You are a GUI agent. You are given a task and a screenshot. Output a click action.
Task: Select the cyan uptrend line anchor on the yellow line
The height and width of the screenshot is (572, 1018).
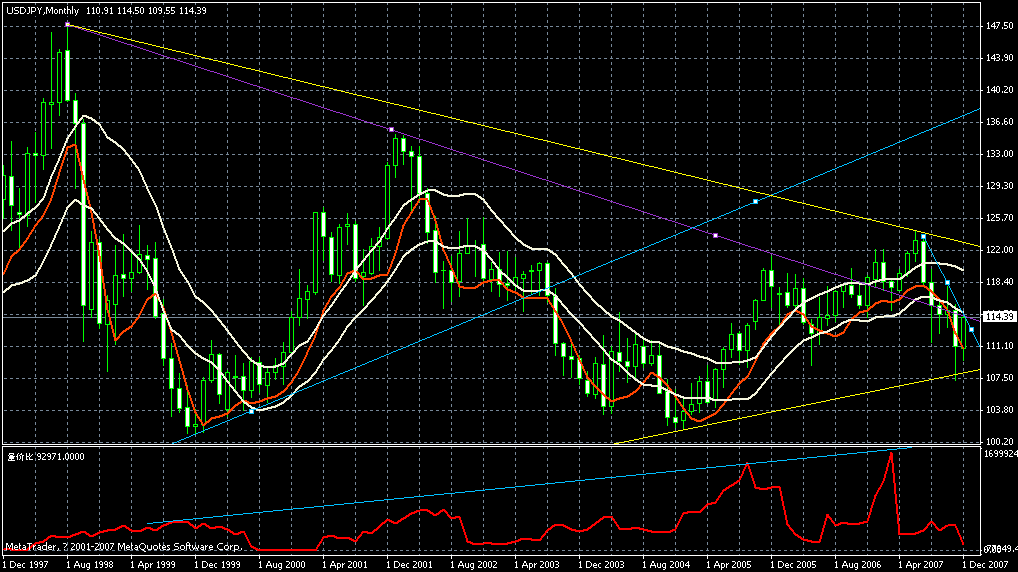(x=756, y=202)
